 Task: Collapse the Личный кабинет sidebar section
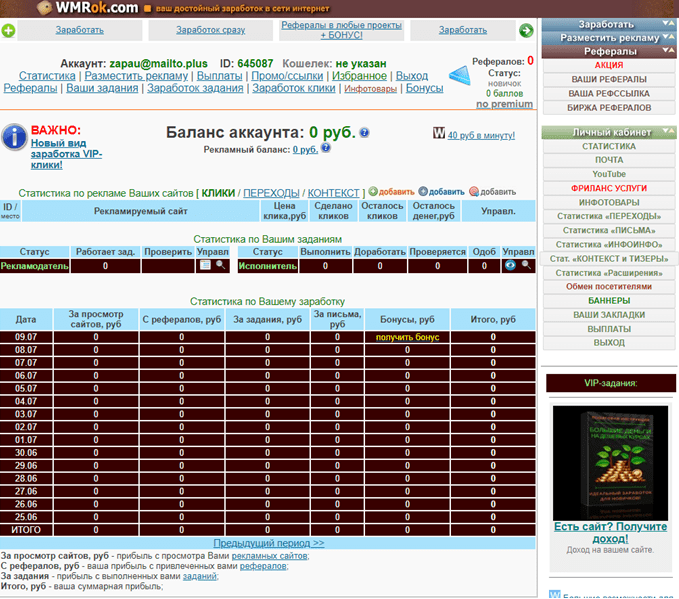pyautogui.click(x=668, y=131)
